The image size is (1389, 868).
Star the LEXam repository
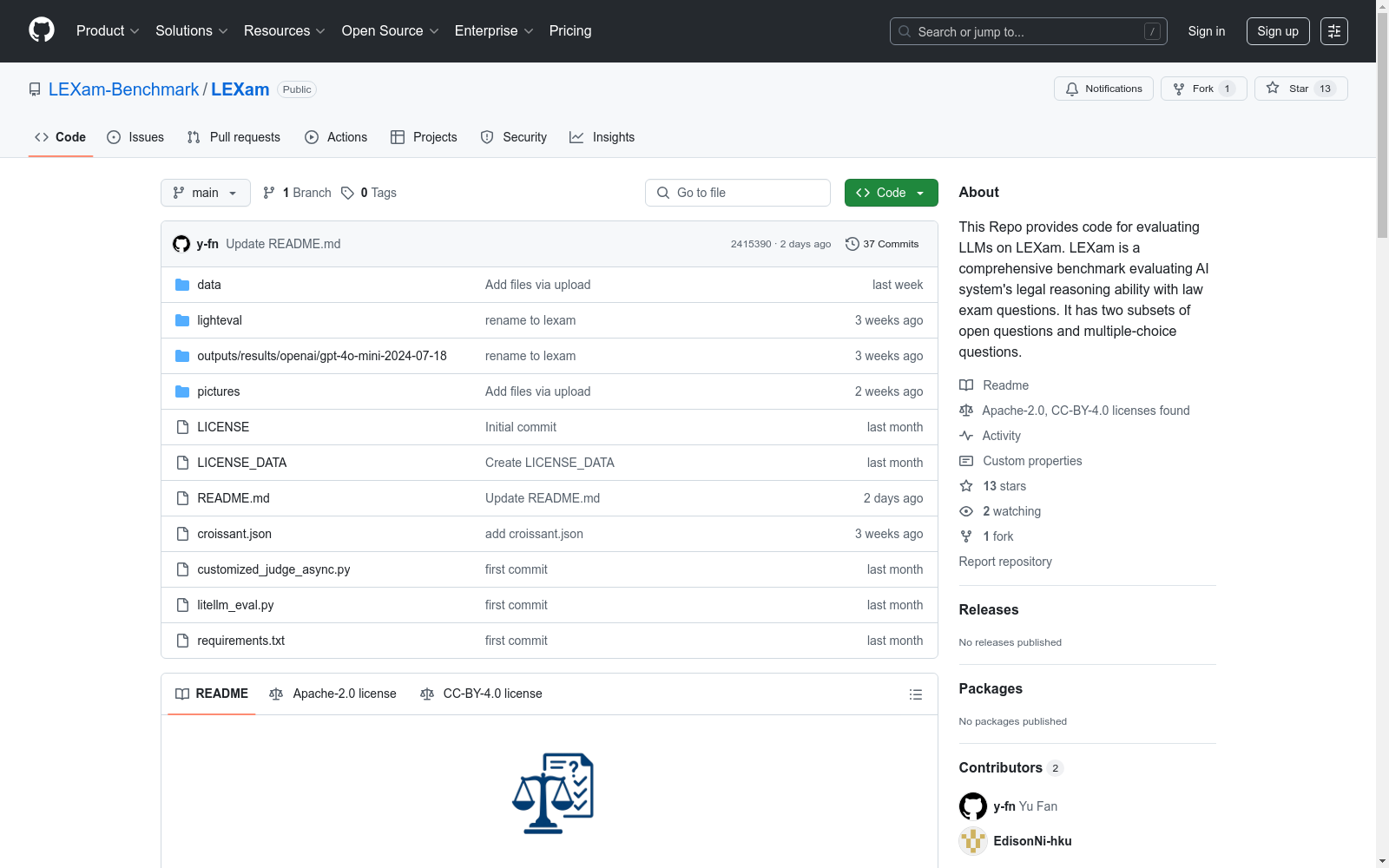tap(1300, 89)
